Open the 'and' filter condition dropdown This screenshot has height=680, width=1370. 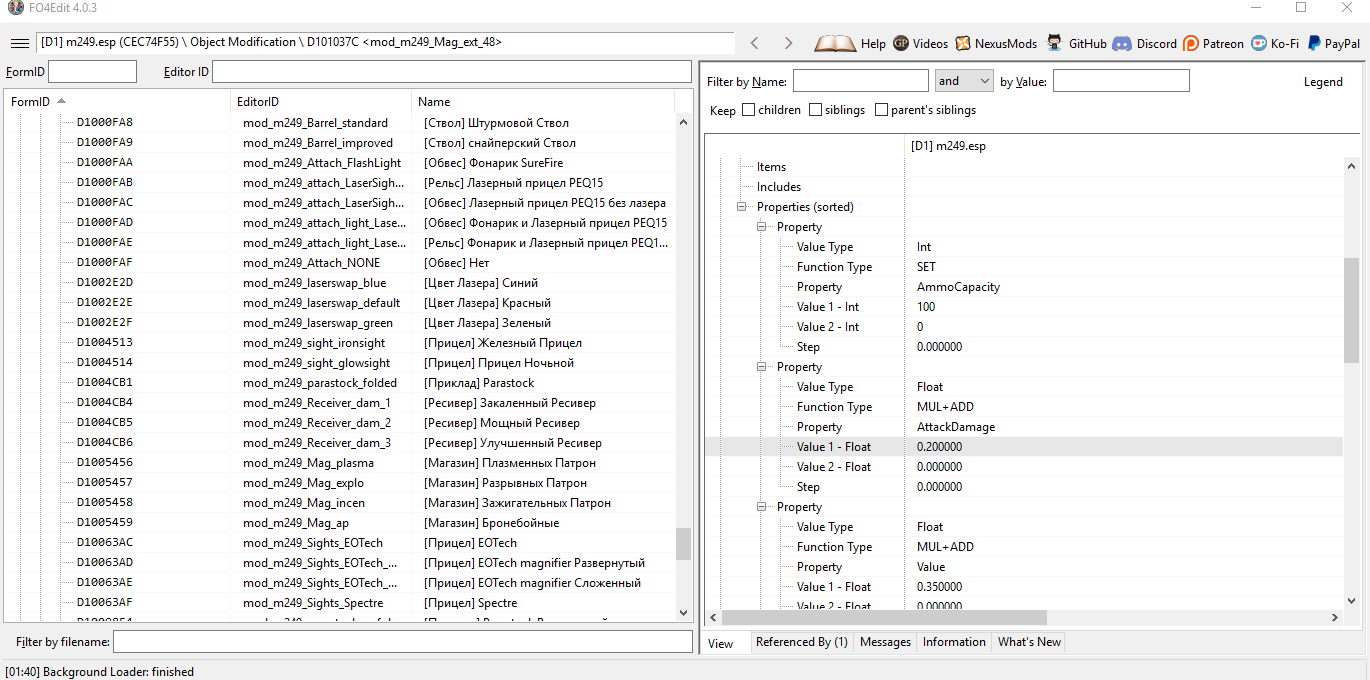pyautogui.click(x=963, y=81)
